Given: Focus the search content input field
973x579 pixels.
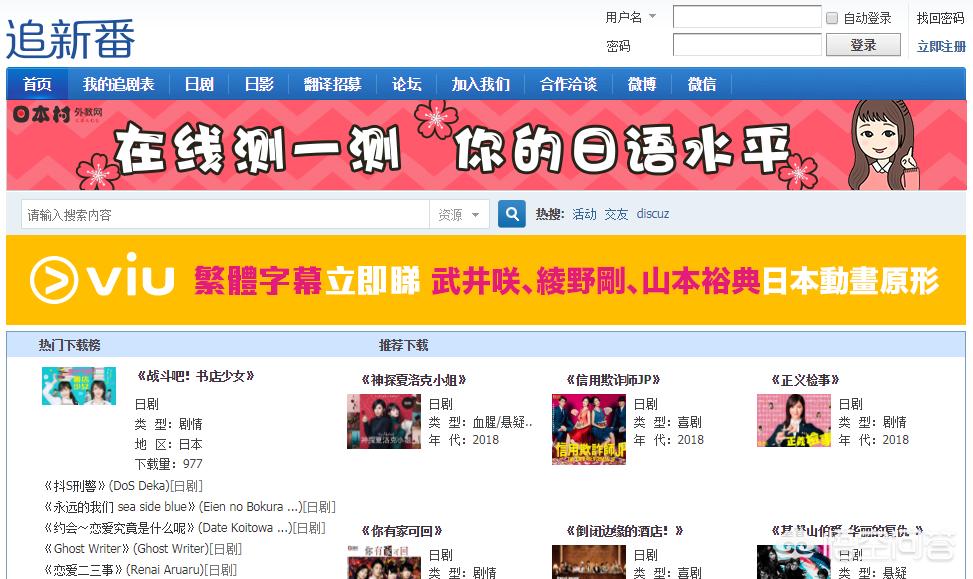Looking at the screenshot, I should point(225,215).
